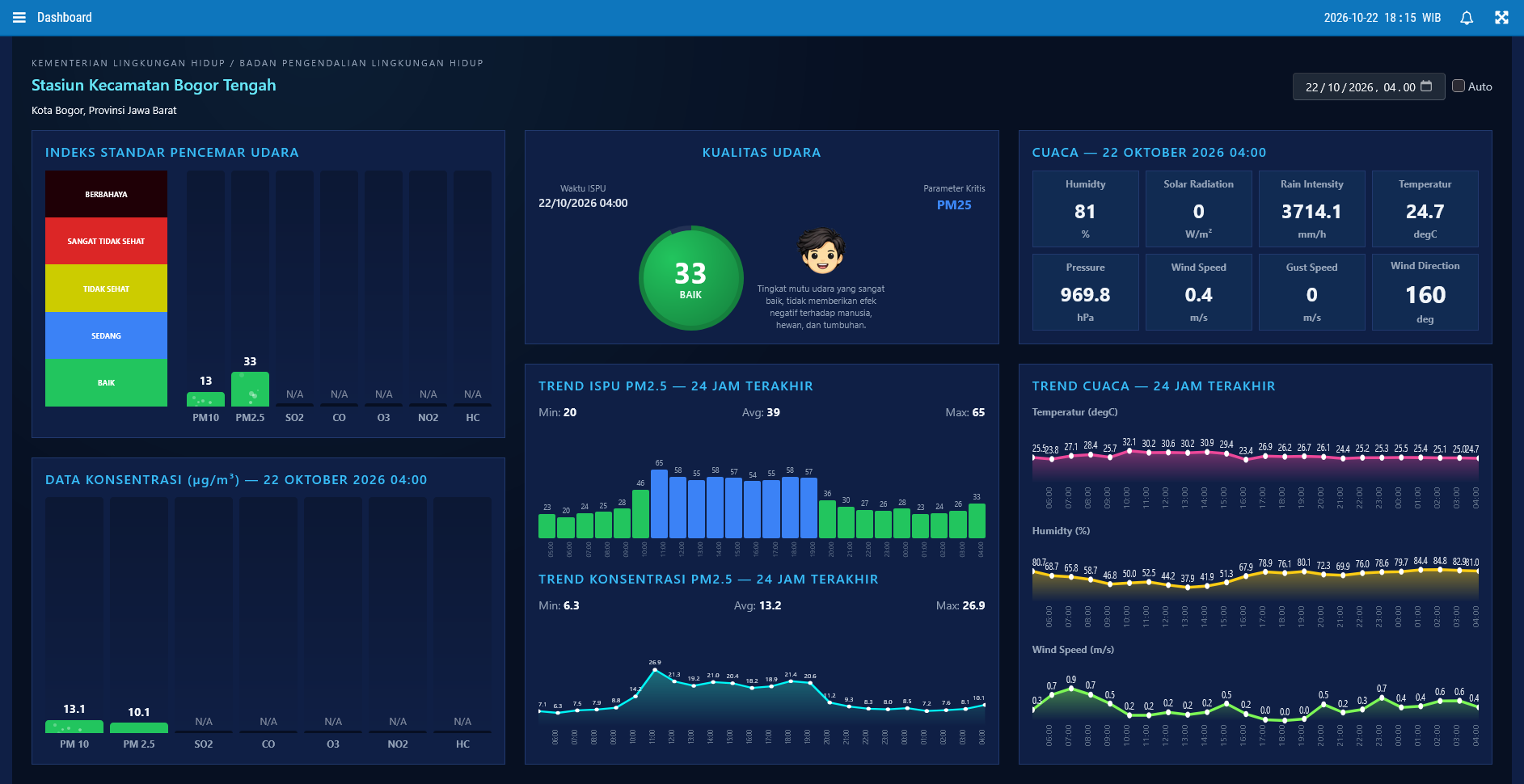Viewport: 1524px width, 784px height.
Task: Click the Wind Speed card showing 0.4
Action: click(1198, 292)
